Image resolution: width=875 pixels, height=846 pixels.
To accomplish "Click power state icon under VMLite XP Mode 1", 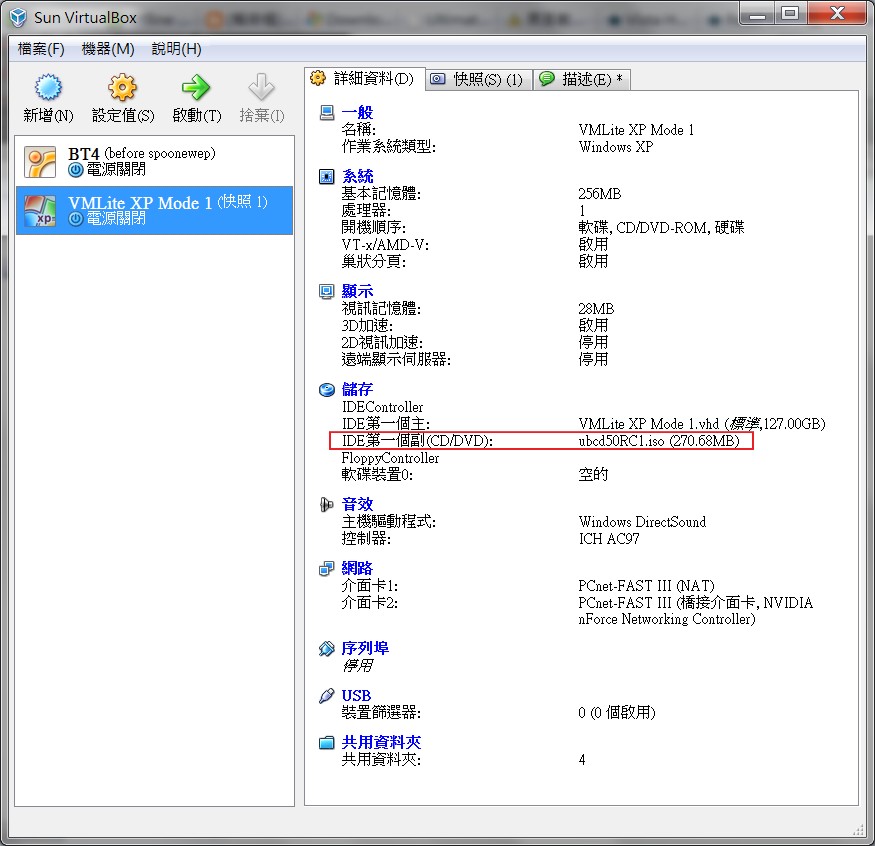I will (76, 219).
